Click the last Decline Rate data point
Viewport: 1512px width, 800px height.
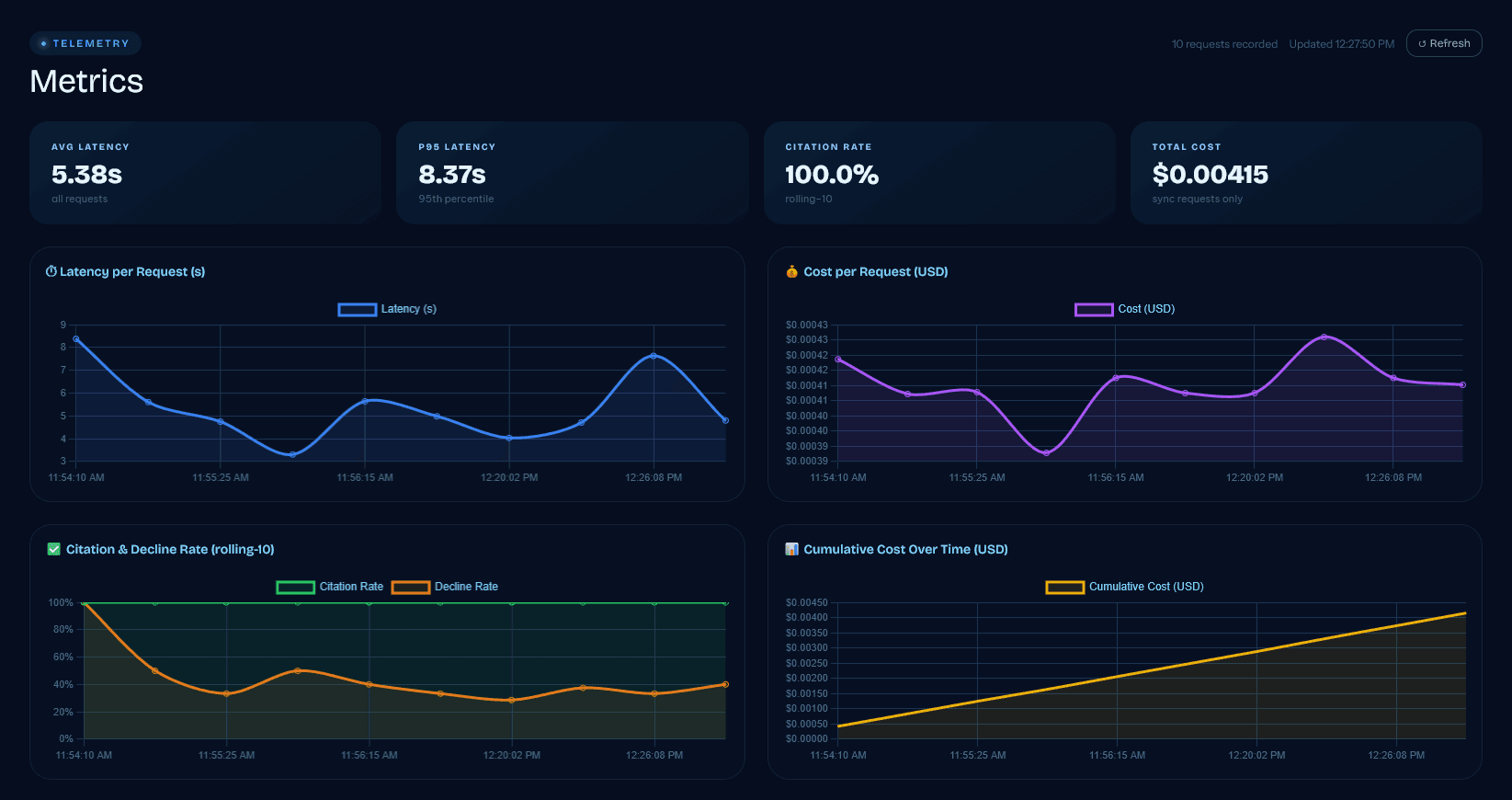725,684
